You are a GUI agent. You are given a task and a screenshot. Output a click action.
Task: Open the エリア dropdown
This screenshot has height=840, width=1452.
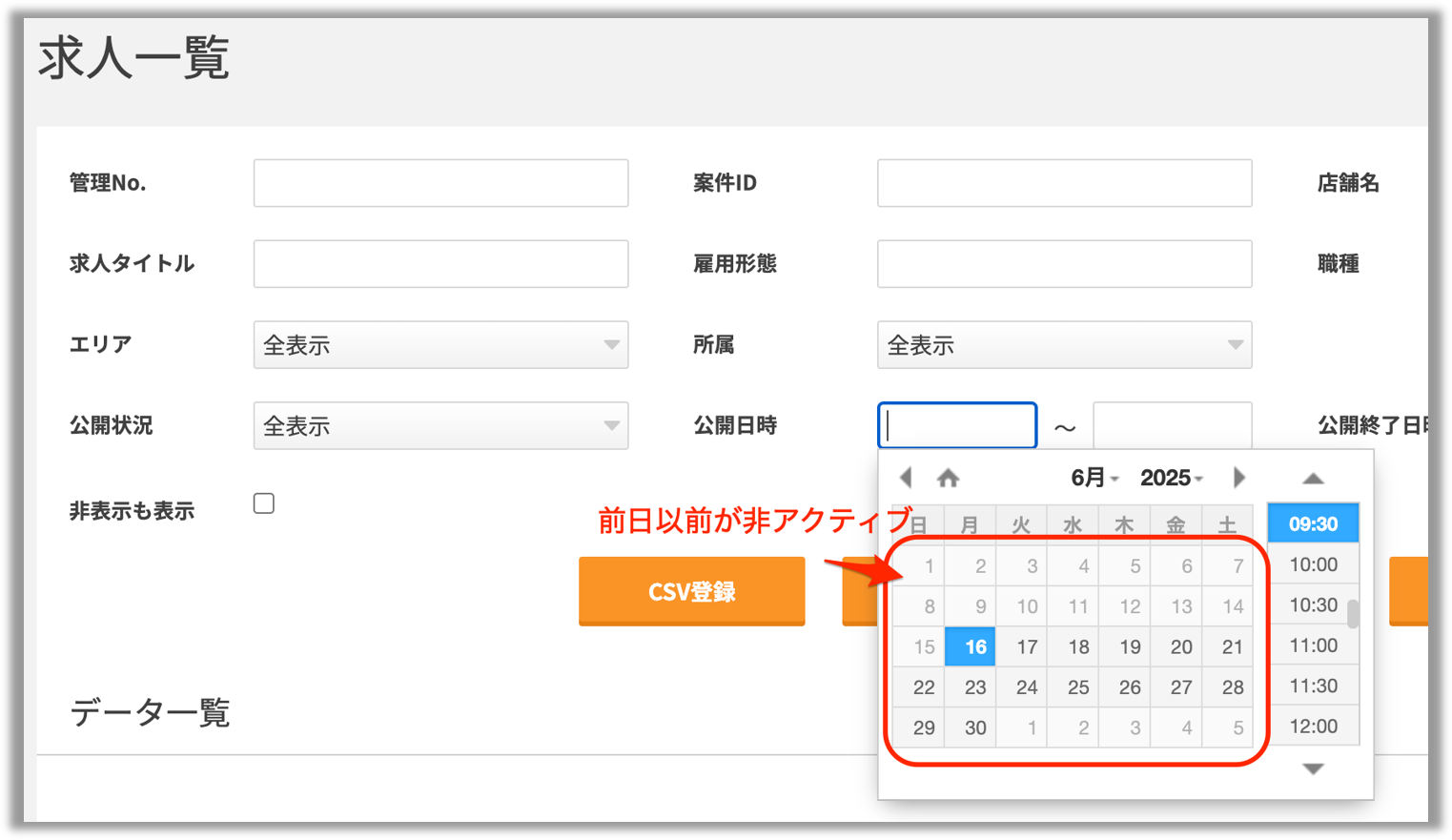tap(440, 345)
